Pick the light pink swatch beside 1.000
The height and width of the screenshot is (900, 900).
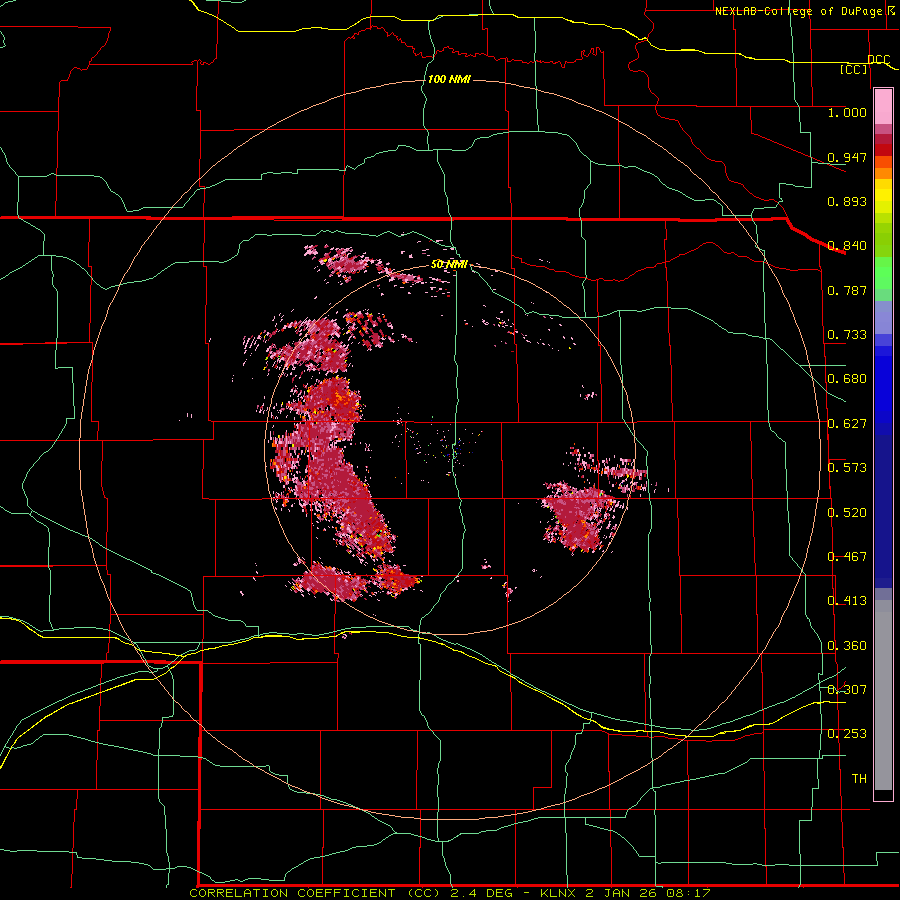[x=883, y=107]
